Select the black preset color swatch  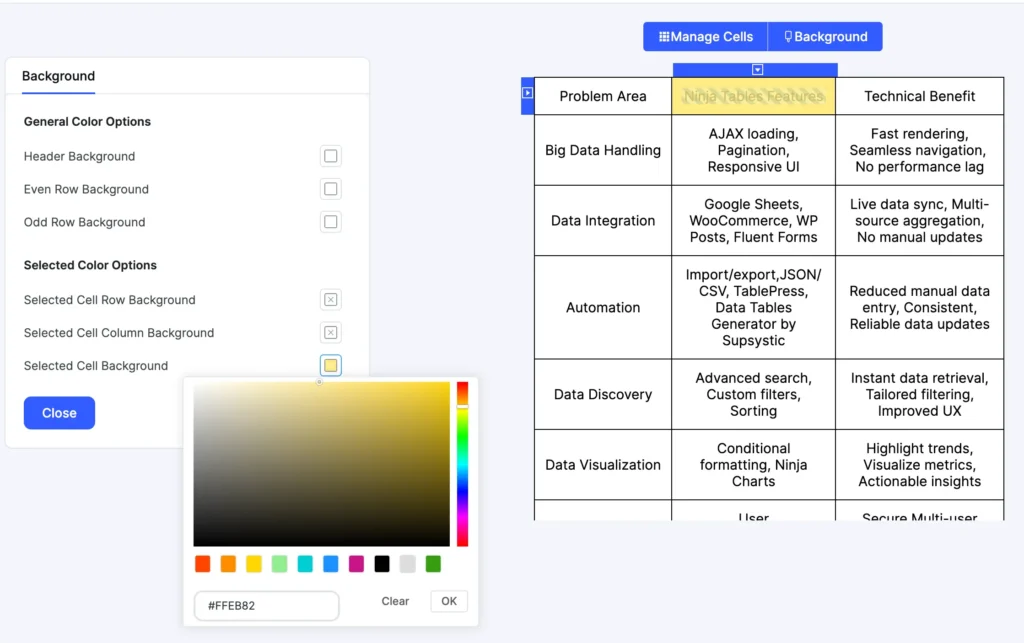[382, 564]
